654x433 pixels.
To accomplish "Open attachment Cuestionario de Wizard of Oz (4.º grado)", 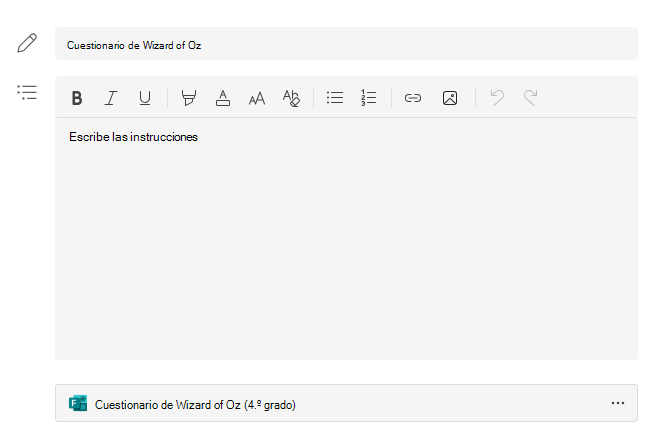I will [346, 403].
